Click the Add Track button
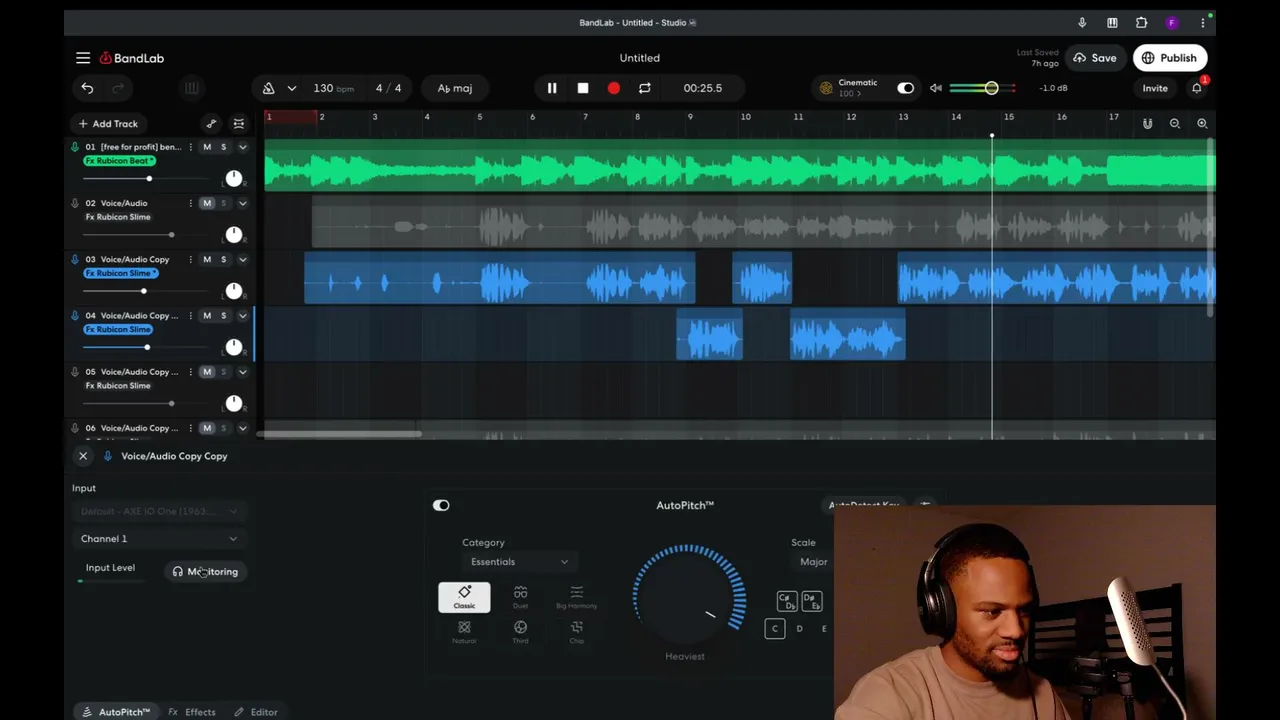 tap(108, 124)
